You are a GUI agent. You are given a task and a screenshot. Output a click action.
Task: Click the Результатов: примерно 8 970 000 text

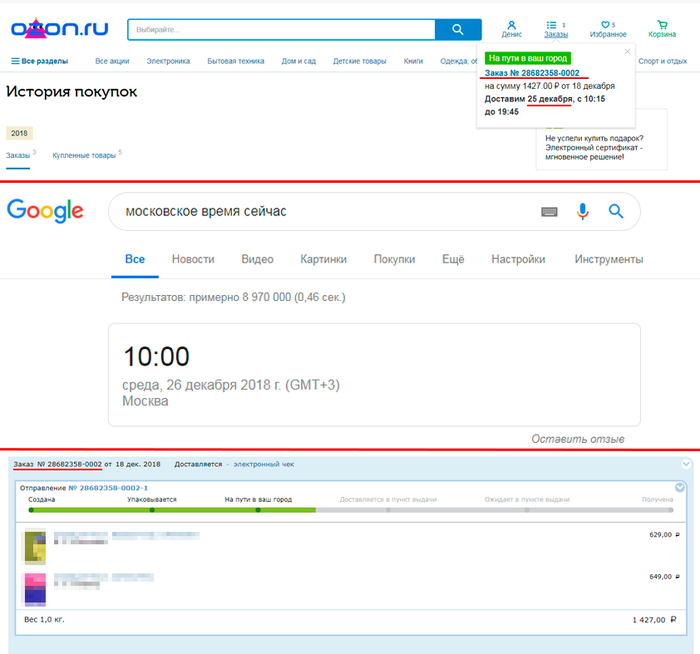pos(233,297)
